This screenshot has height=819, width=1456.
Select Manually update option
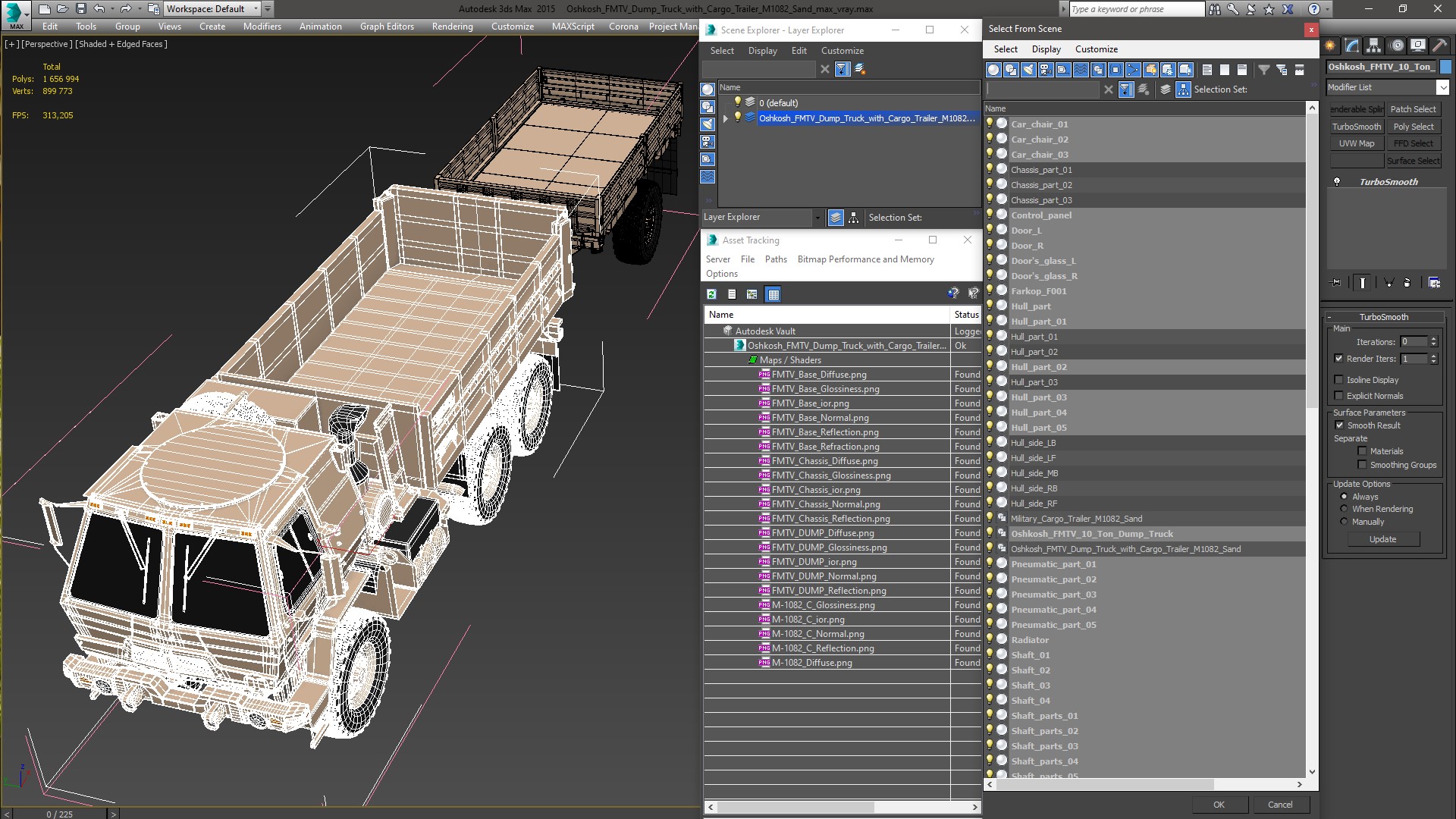pos(1344,522)
